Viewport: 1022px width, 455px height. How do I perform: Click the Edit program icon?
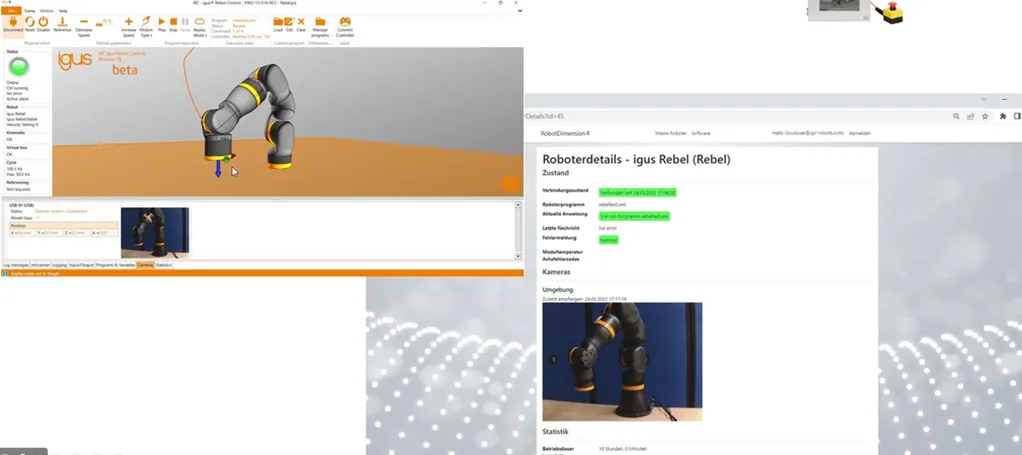coord(289,22)
